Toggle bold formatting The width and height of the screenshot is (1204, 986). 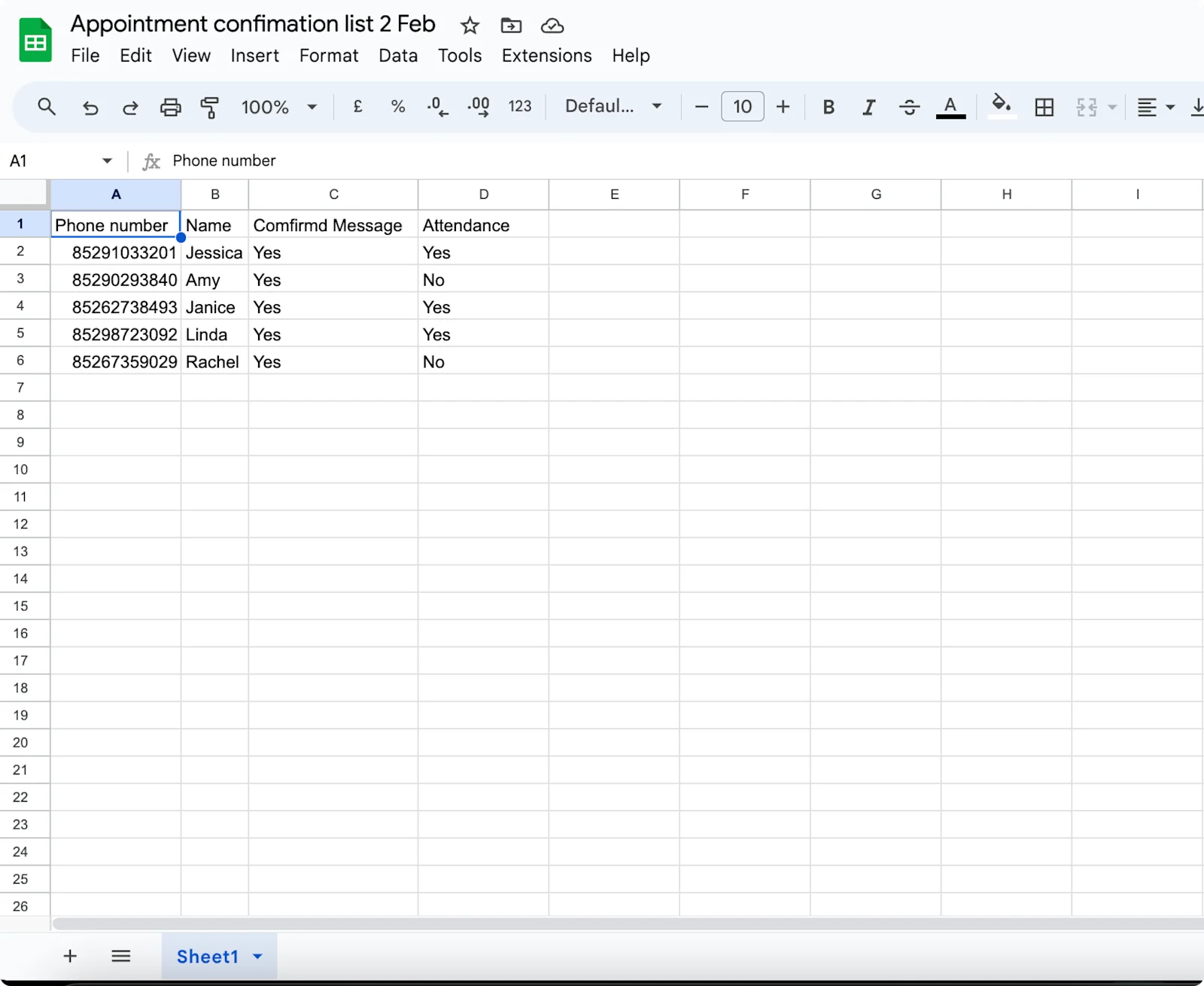point(828,106)
